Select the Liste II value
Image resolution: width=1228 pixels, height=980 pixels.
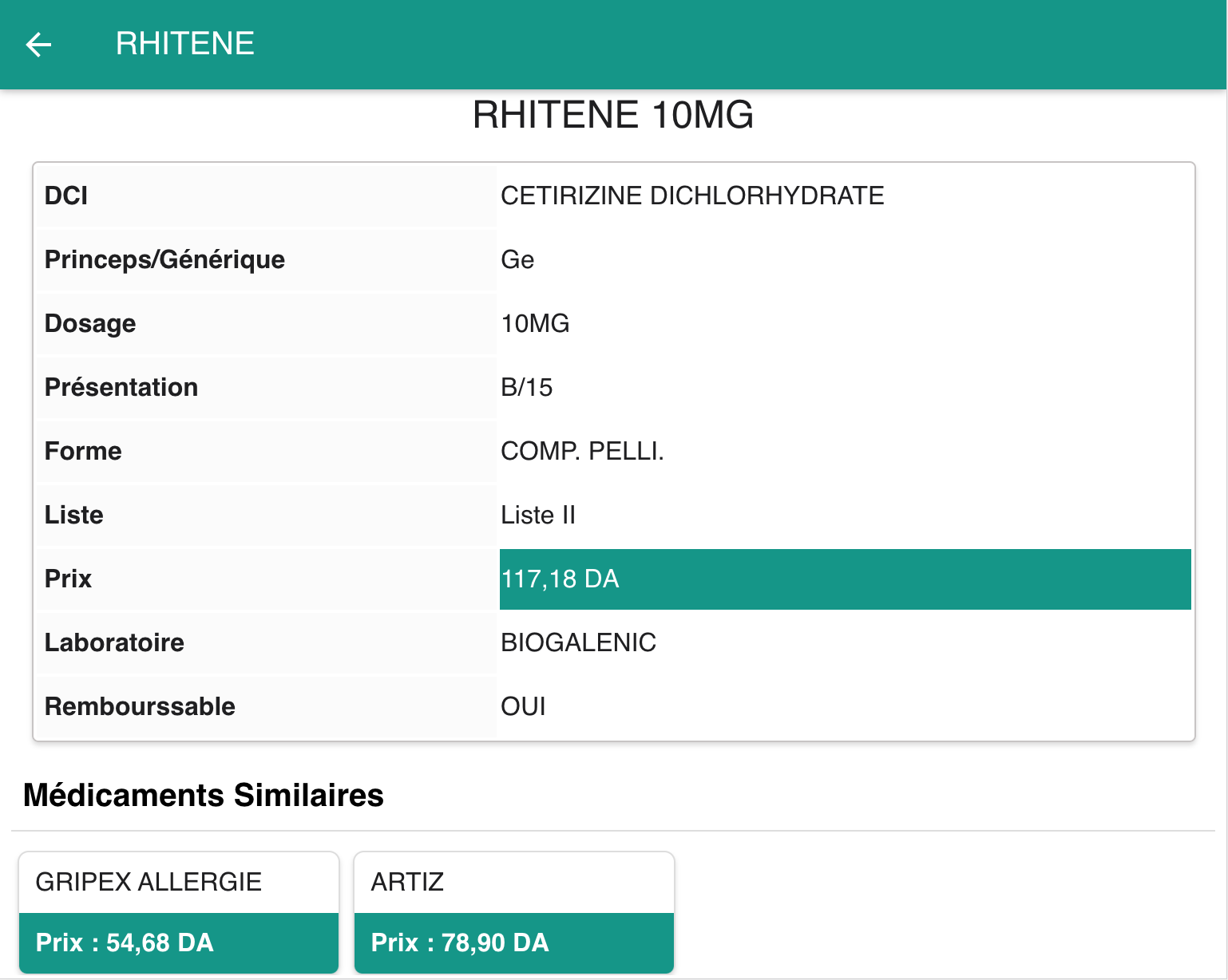click(x=537, y=515)
